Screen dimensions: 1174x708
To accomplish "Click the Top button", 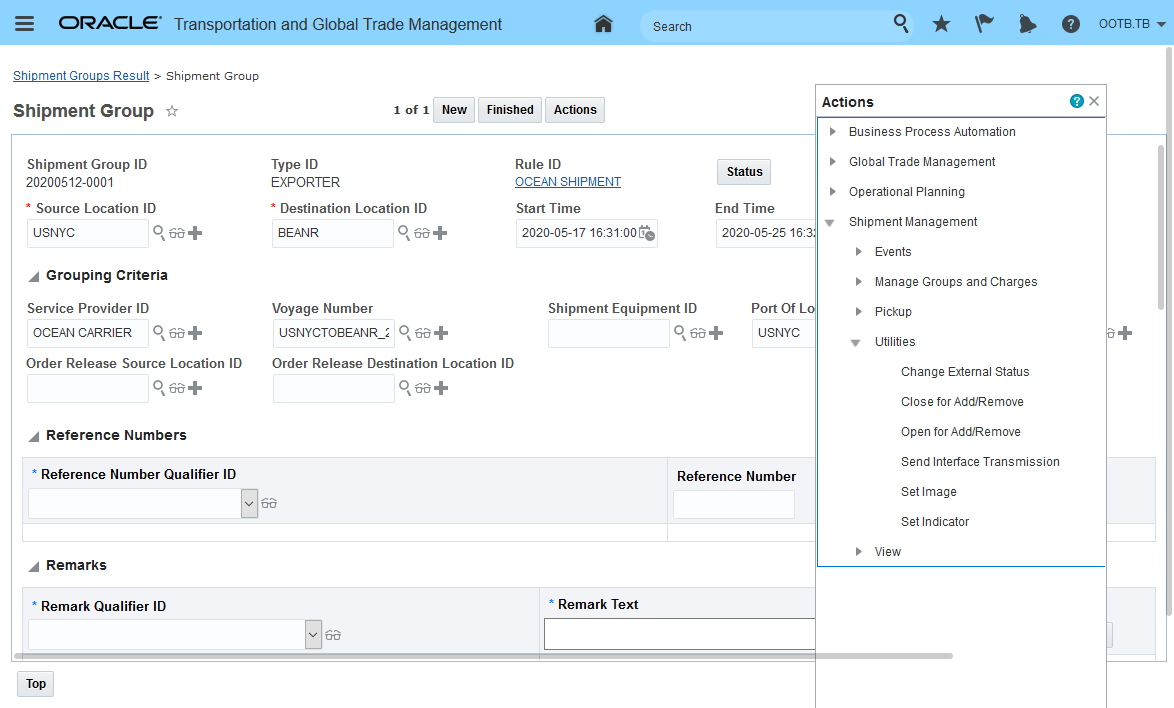I will pyautogui.click(x=36, y=683).
